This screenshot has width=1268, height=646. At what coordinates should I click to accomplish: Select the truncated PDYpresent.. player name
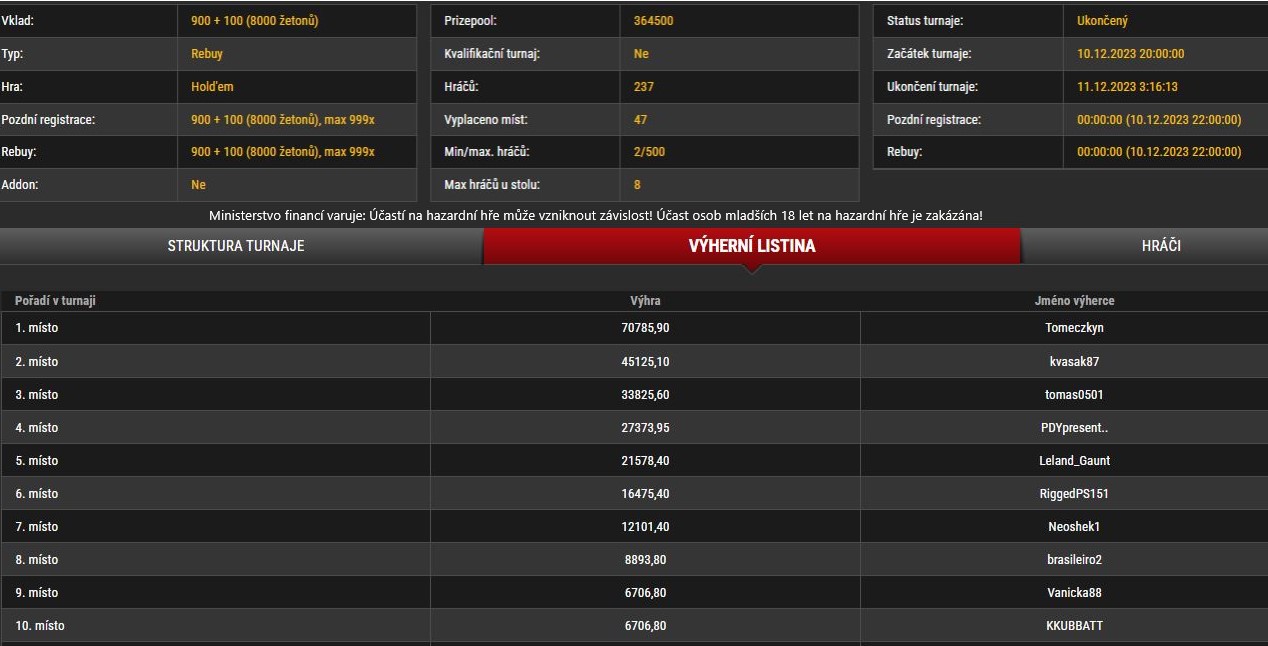(1074, 428)
